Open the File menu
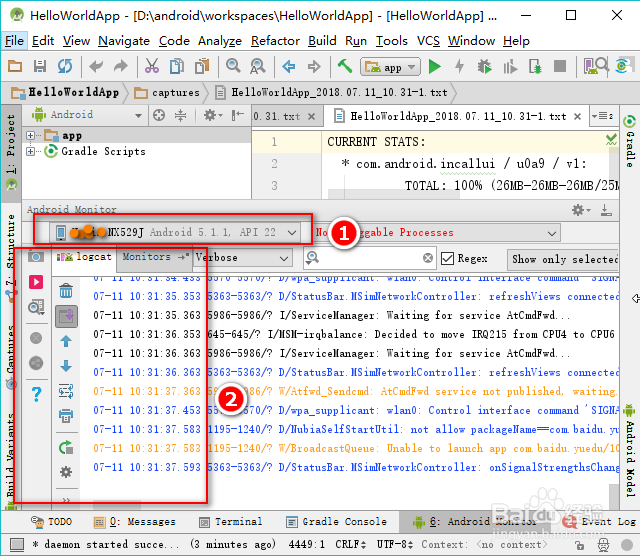Viewport: 640px width, 556px height. coord(14,41)
